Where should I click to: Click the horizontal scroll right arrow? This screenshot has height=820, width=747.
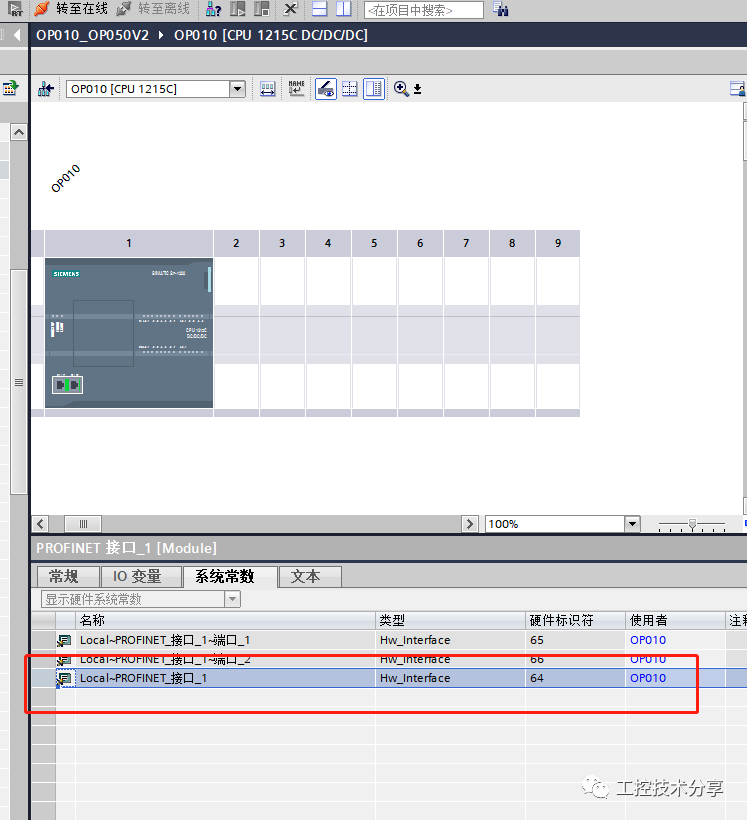[469, 524]
